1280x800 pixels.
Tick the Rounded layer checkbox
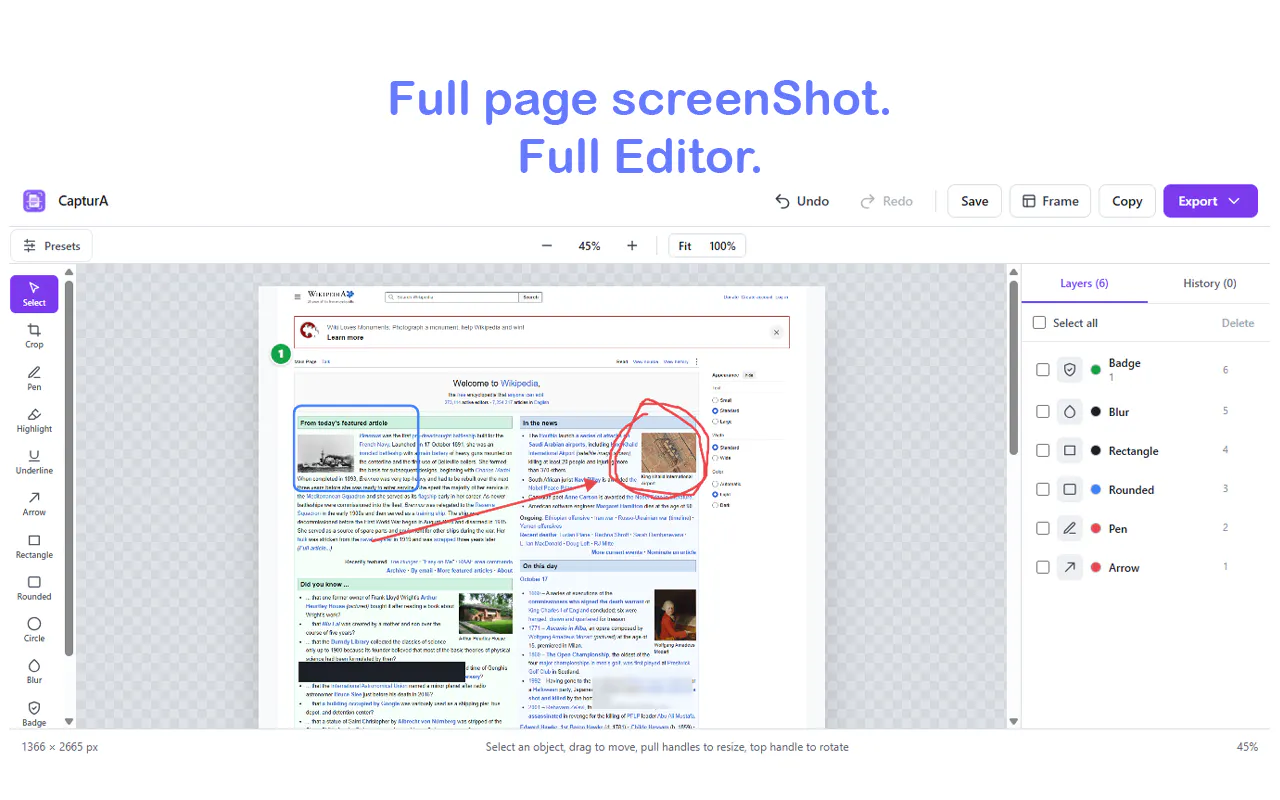point(1043,489)
